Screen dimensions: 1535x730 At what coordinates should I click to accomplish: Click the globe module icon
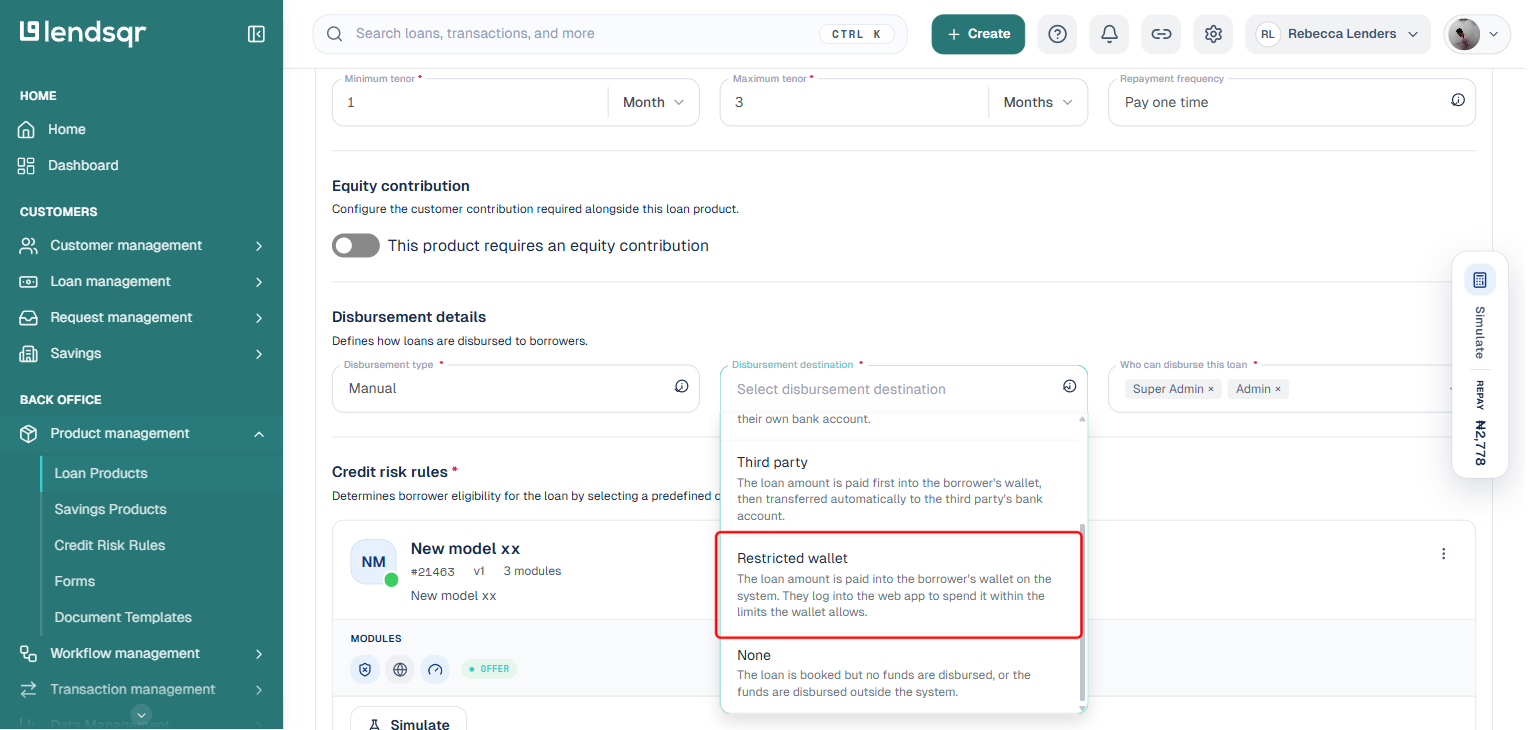tap(400, 669)
